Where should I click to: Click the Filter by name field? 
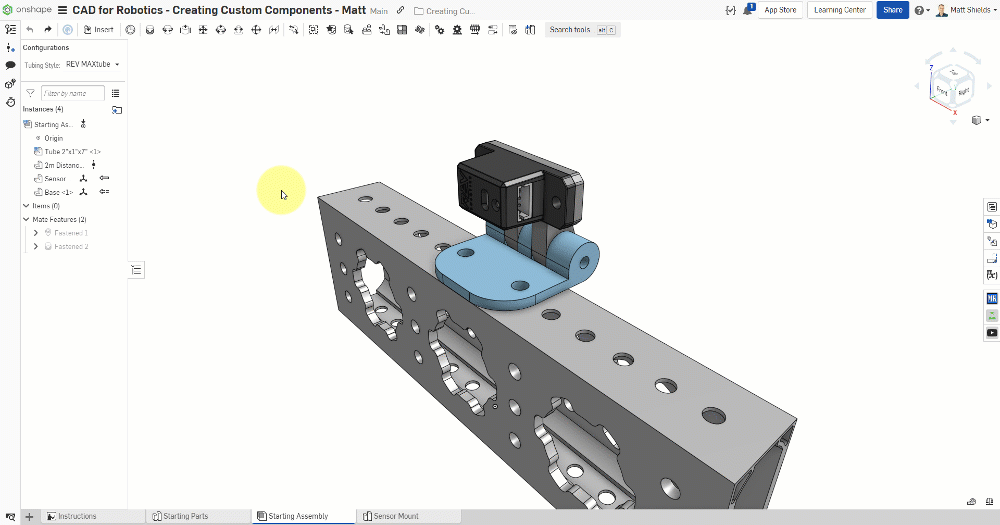[72, 93]
